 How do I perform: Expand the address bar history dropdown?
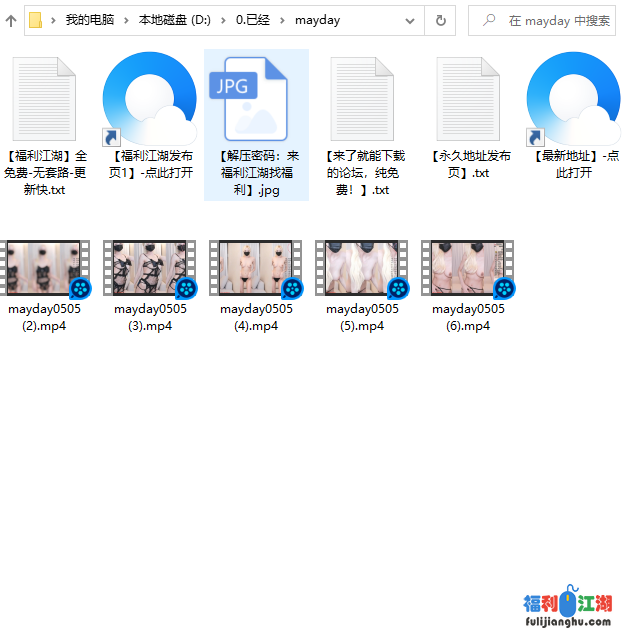click(409, 20)
